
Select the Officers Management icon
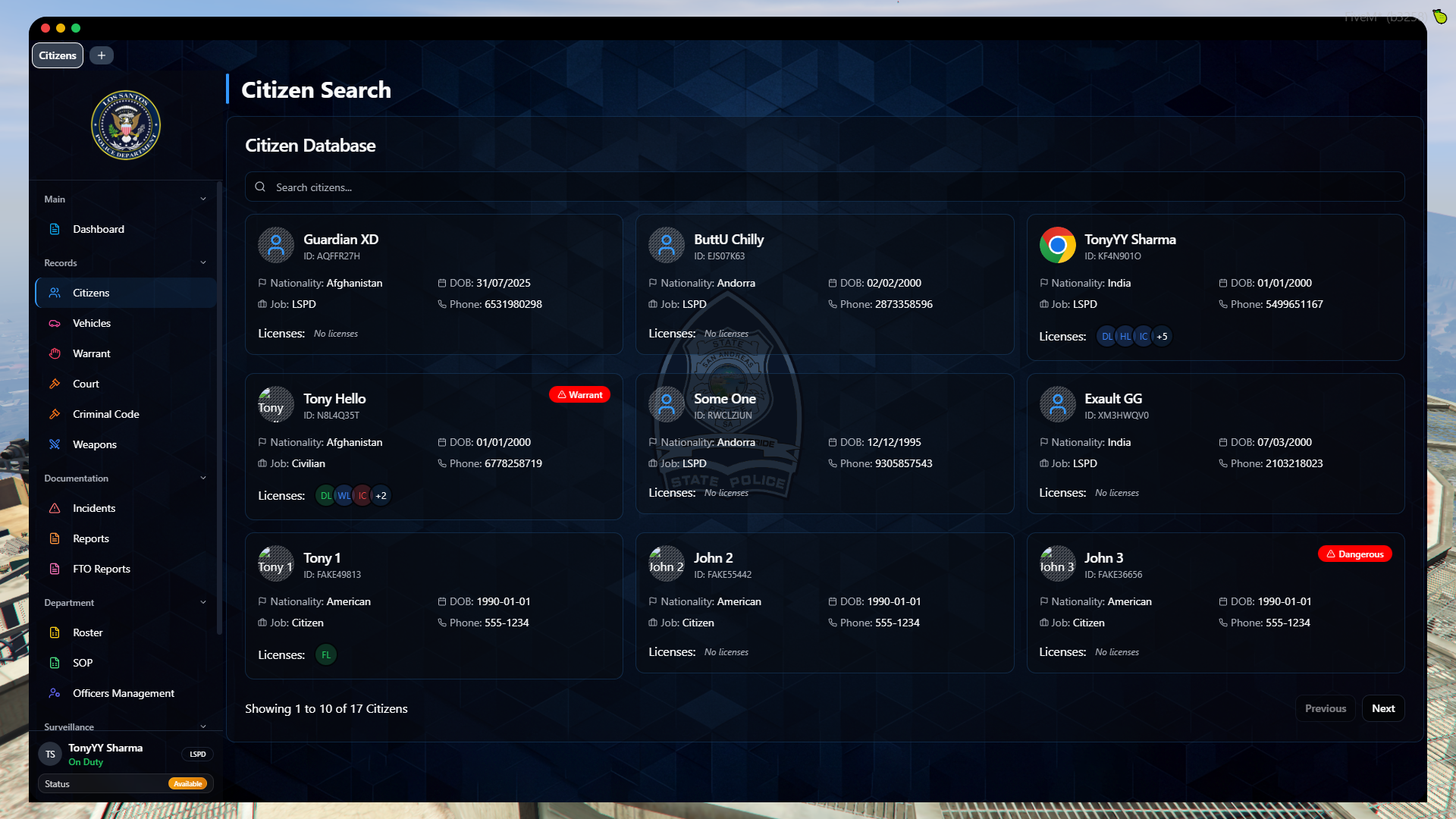click(55, 693)
